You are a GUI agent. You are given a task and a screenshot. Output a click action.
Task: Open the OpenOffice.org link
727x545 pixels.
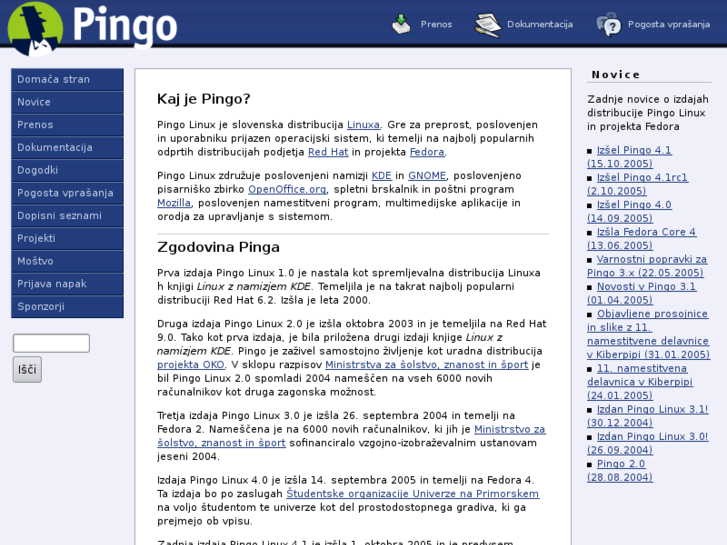287,189
